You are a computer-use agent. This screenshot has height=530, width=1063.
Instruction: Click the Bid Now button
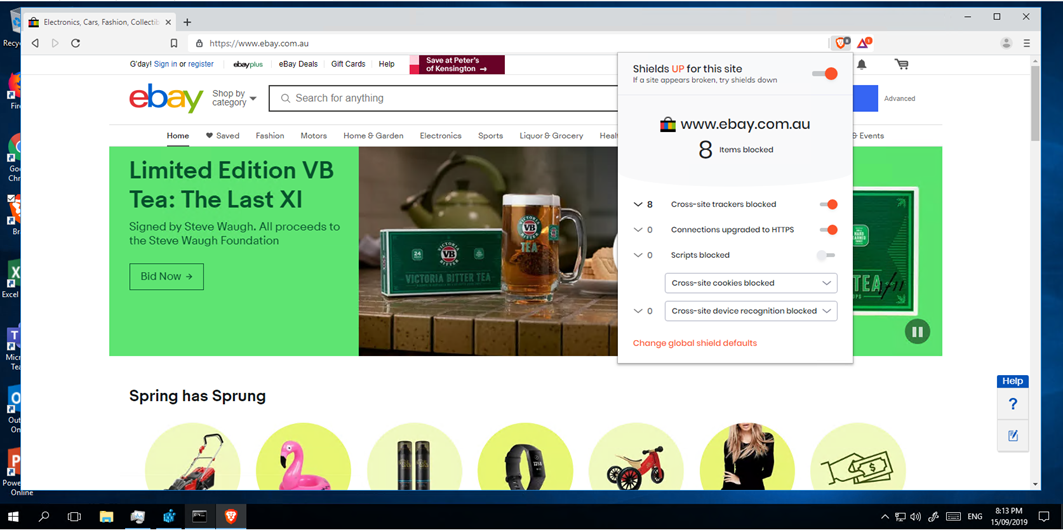[x=166, y=277]
